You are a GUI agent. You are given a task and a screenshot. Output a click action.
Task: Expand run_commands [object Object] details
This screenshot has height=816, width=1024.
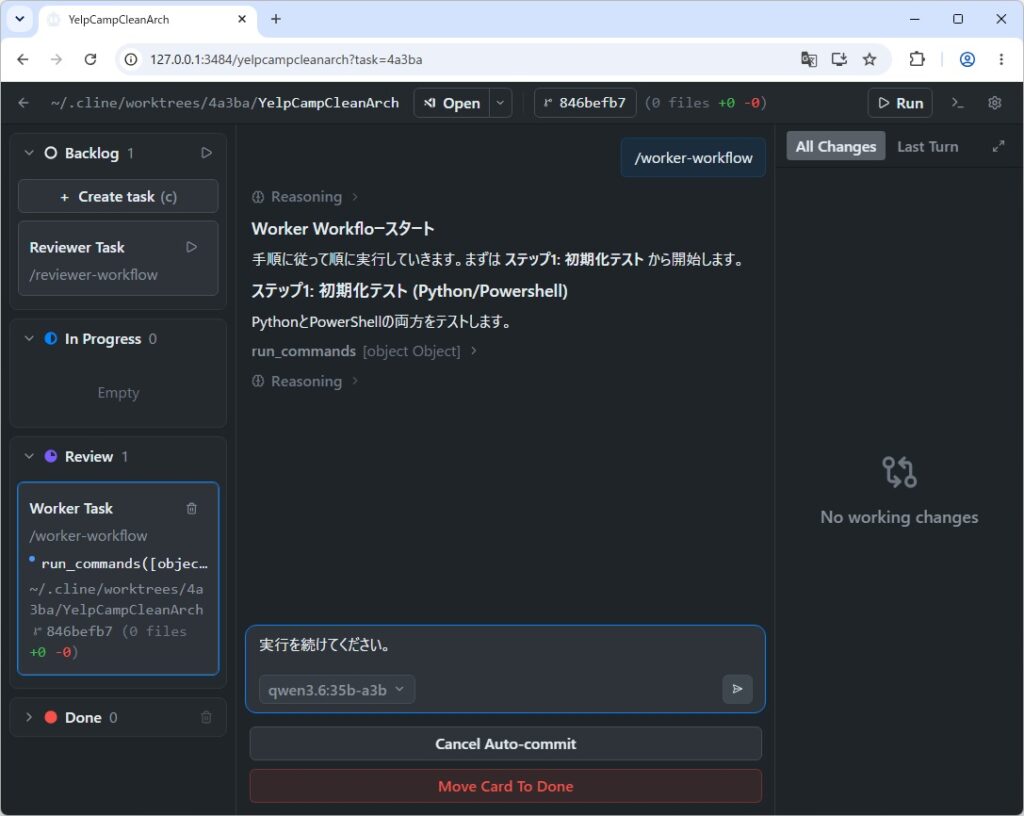[364, 351]
